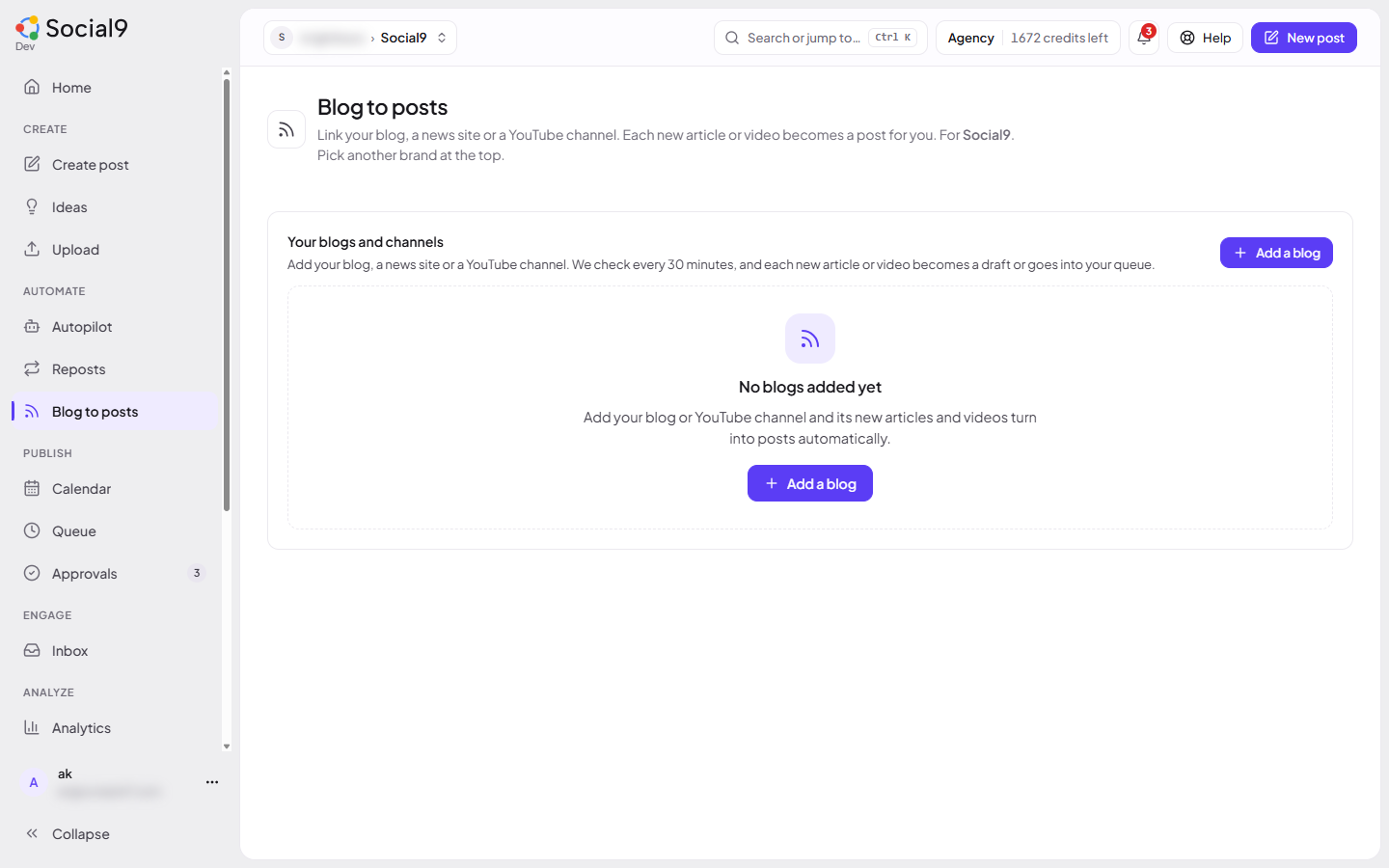
Task: Click the Inbox tray icon
Action: (32, 650)
